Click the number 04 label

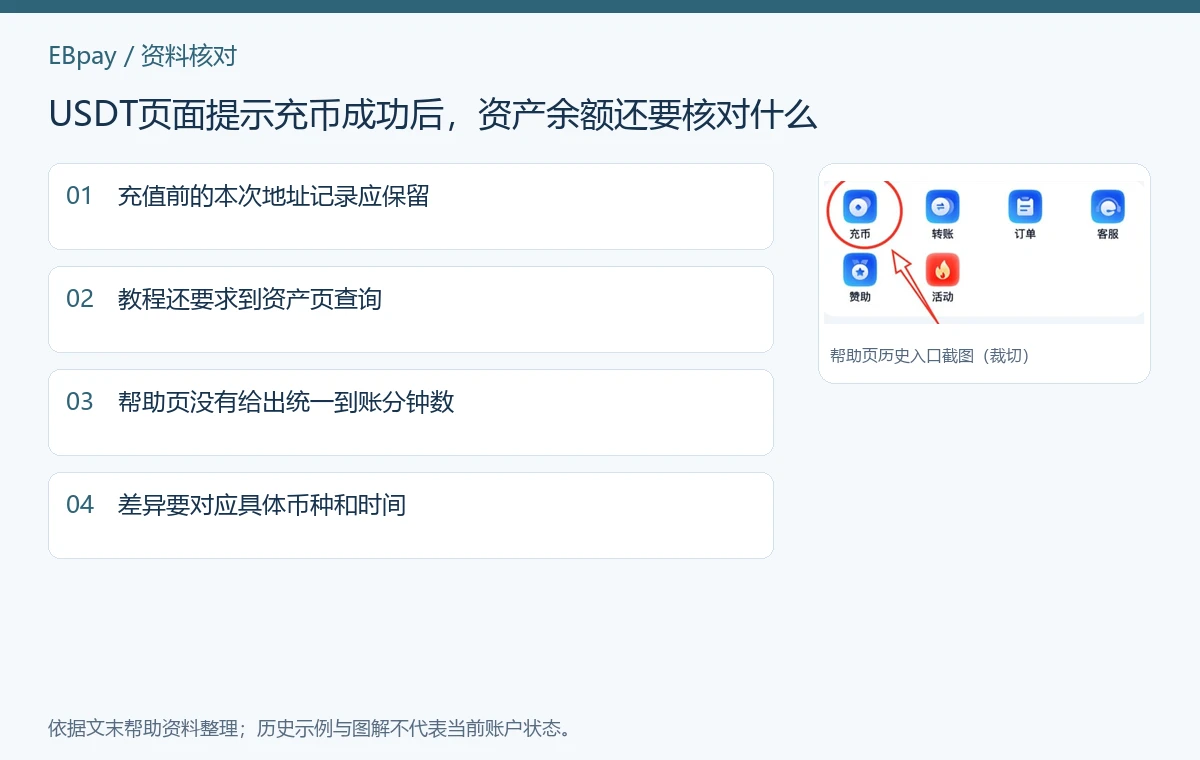pyautogui.click(x=80, y=505)
